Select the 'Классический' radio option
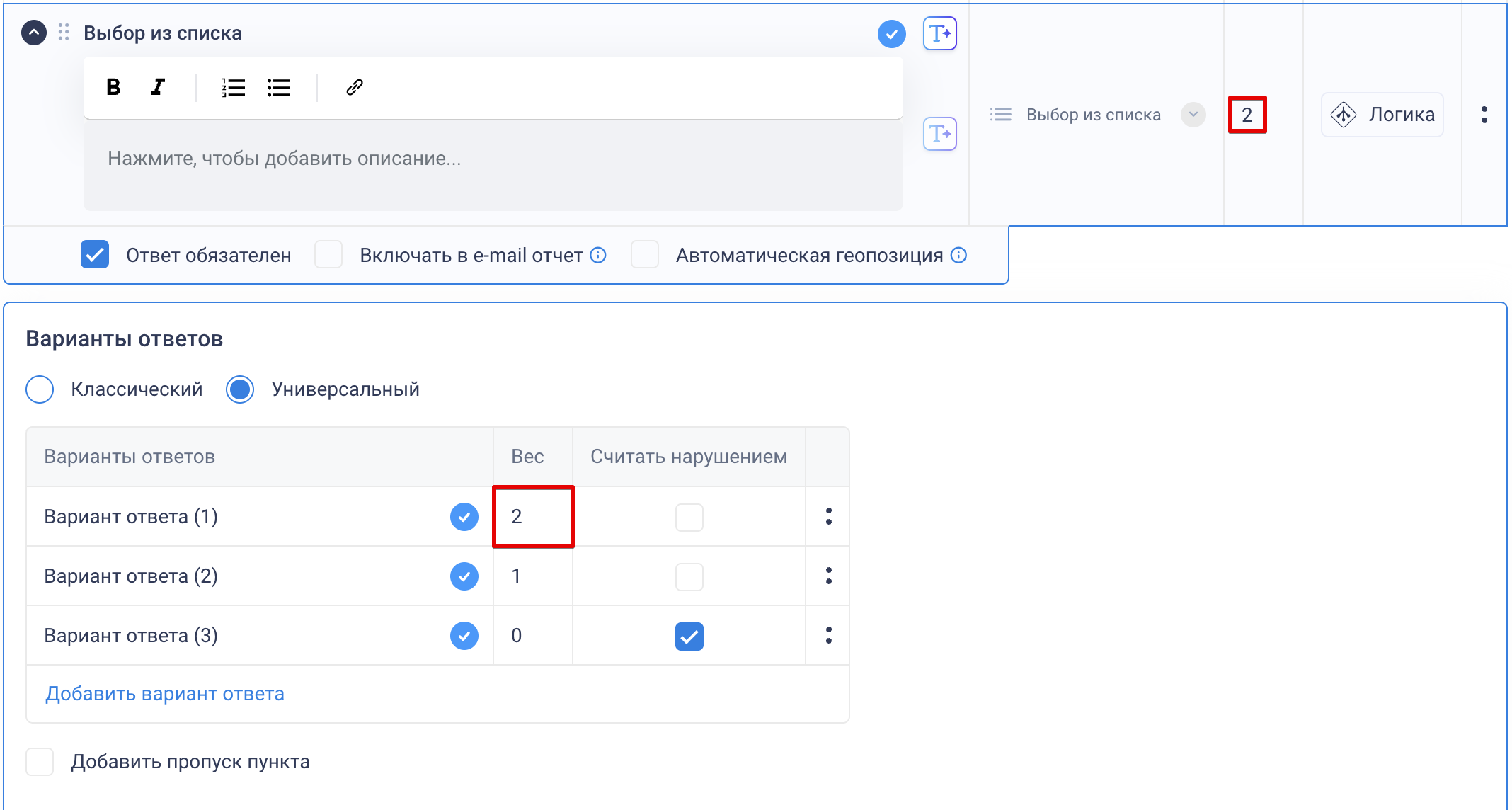 click(x=40, y=389)
